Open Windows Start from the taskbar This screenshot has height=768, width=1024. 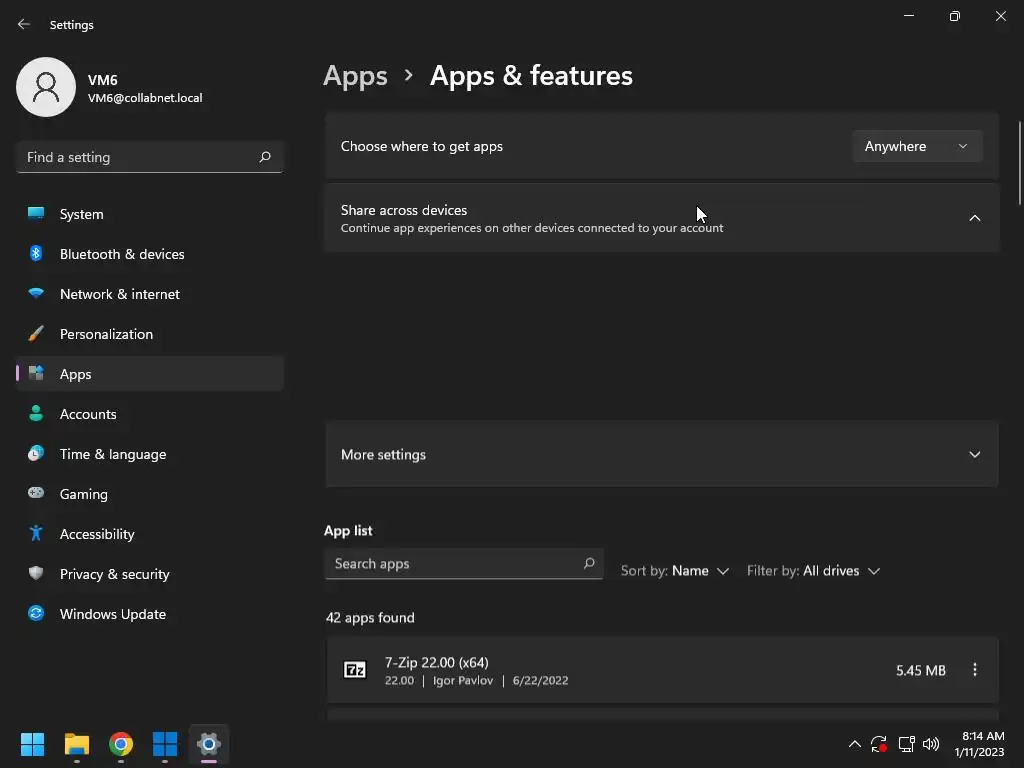(33, 744)
